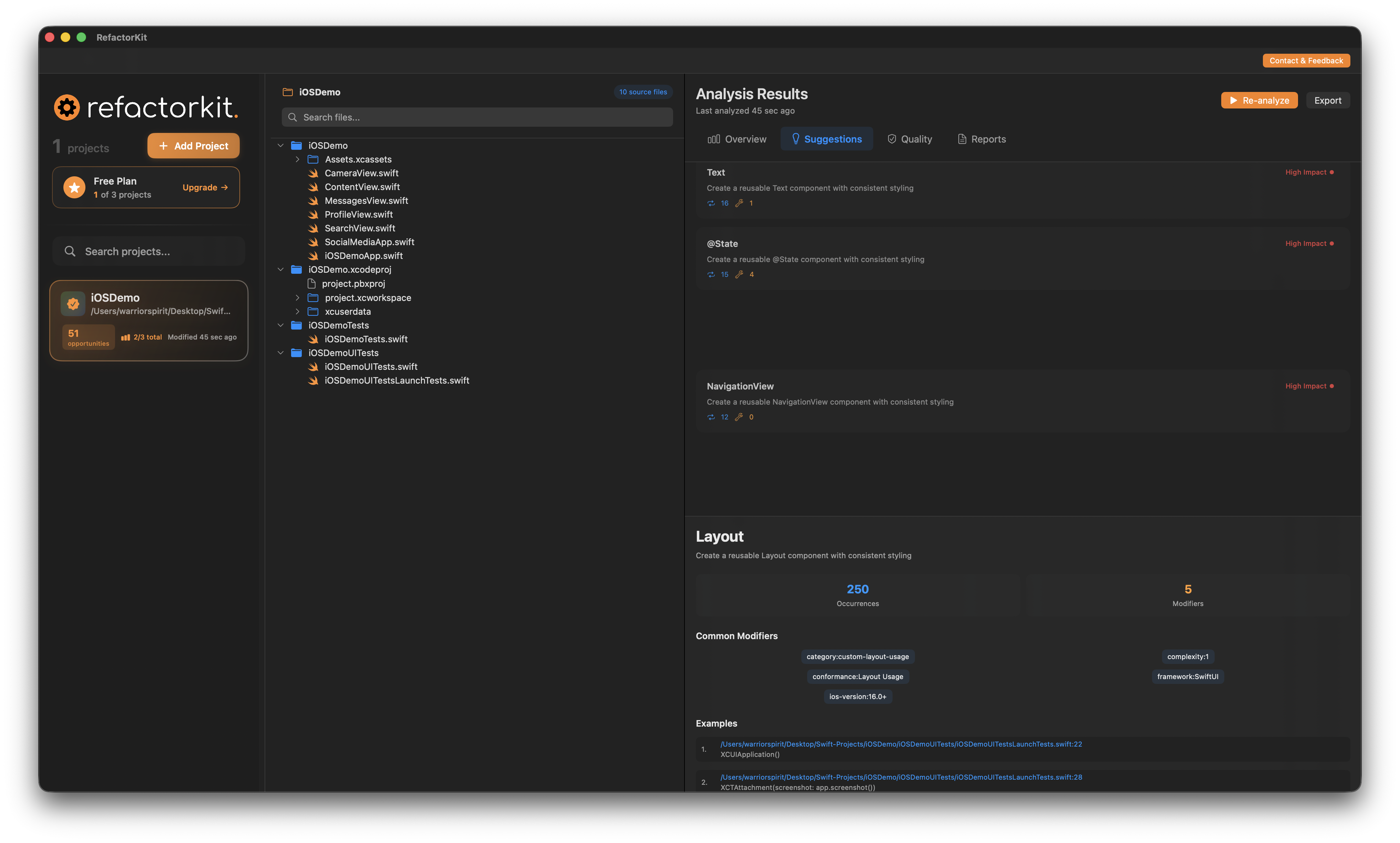Click the wrench icon in the NavigationView suggestion
The height and width of the screenshot is (843, 1400).
(x=739, y=417)
